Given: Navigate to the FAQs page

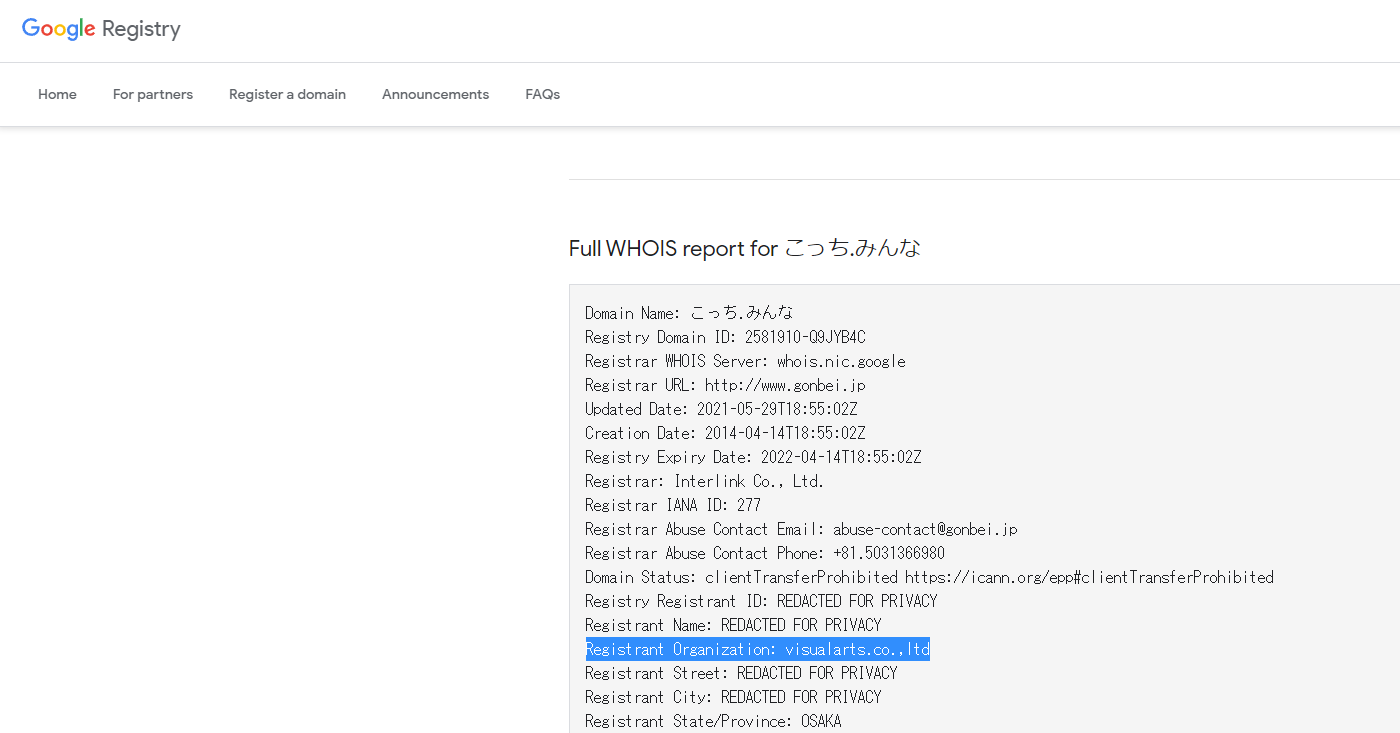Looking at the screenshot, I should click(x=542, y=94).
